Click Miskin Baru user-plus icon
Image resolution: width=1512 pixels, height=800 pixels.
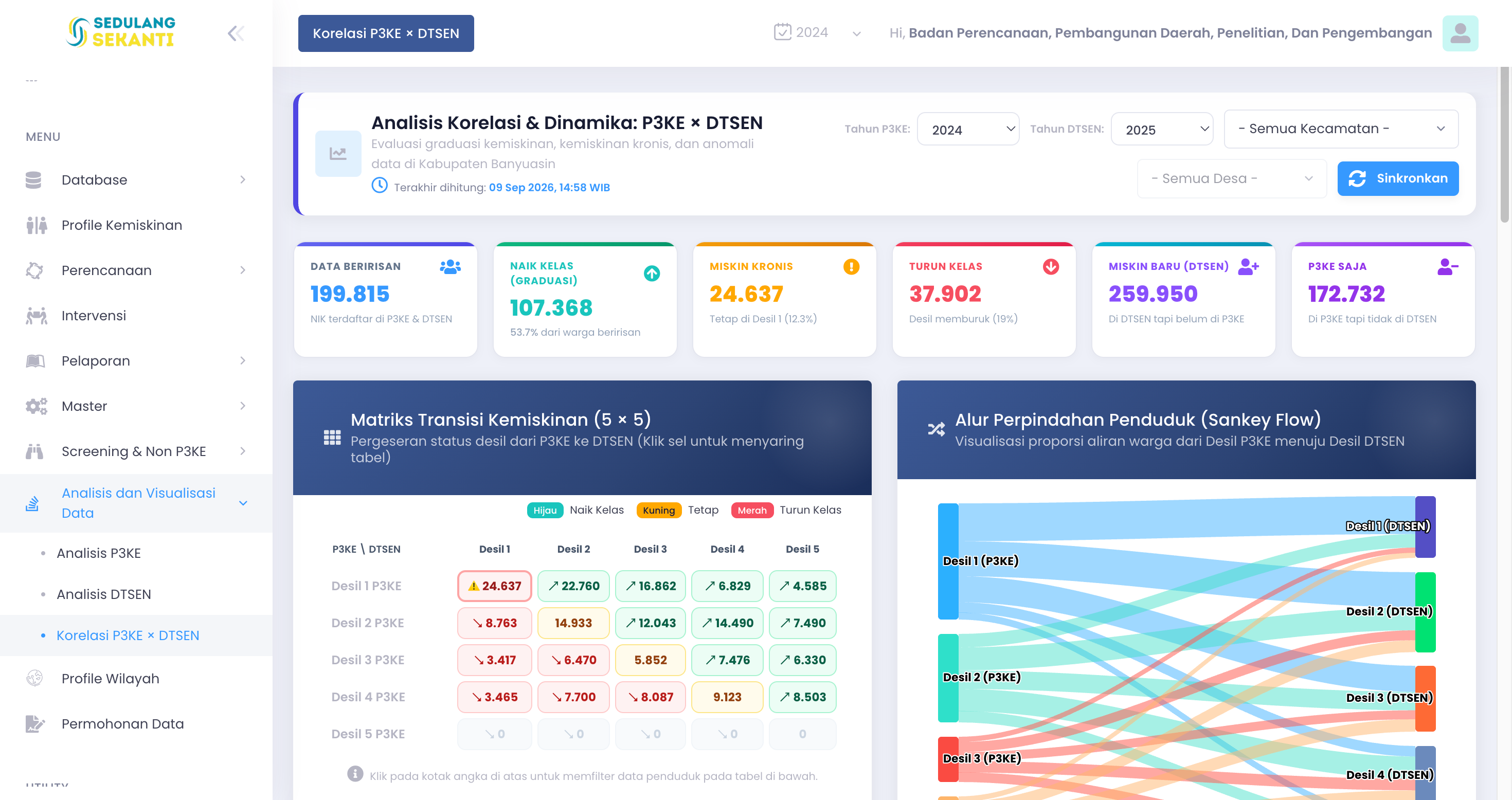click(x=1249, y=266)
